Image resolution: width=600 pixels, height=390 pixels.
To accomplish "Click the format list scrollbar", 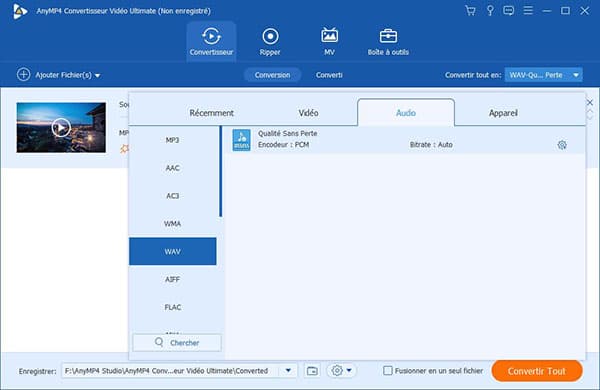I will [x=220, y=171].
